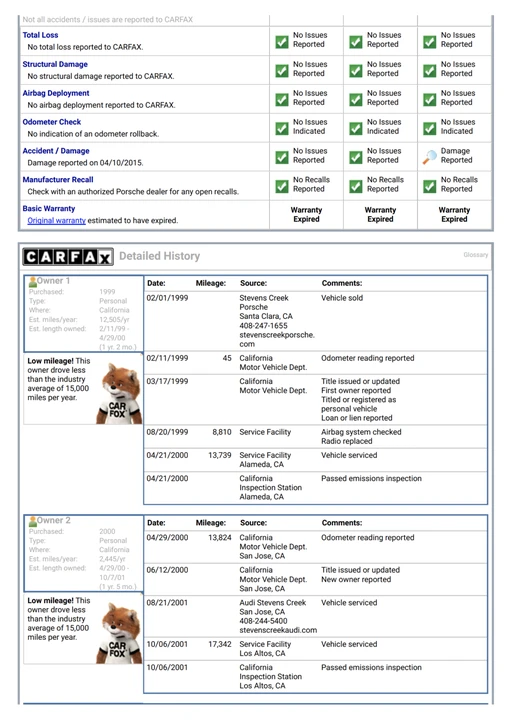Click Total Loss checkmark in second owner column
The width and height of the screenshot is (515, 720).
[356, 42]
